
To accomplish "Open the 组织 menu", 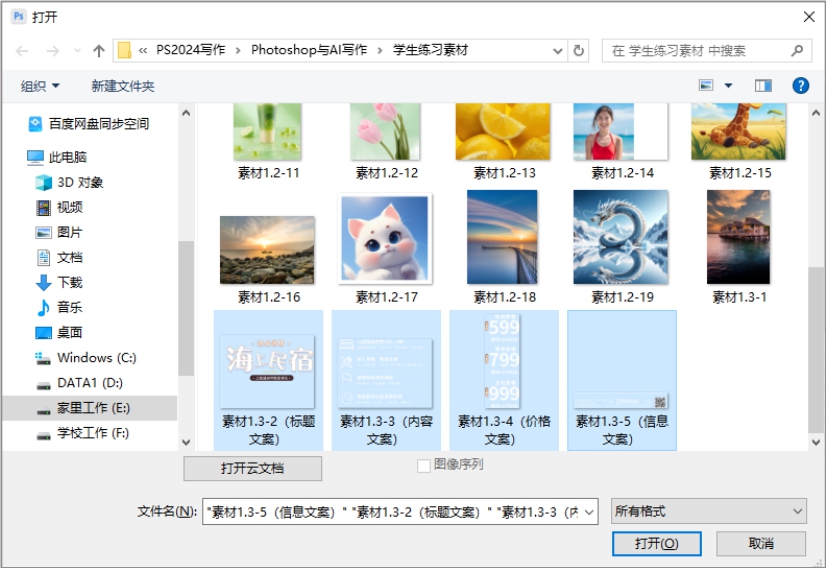I will (x=40, y=86).
